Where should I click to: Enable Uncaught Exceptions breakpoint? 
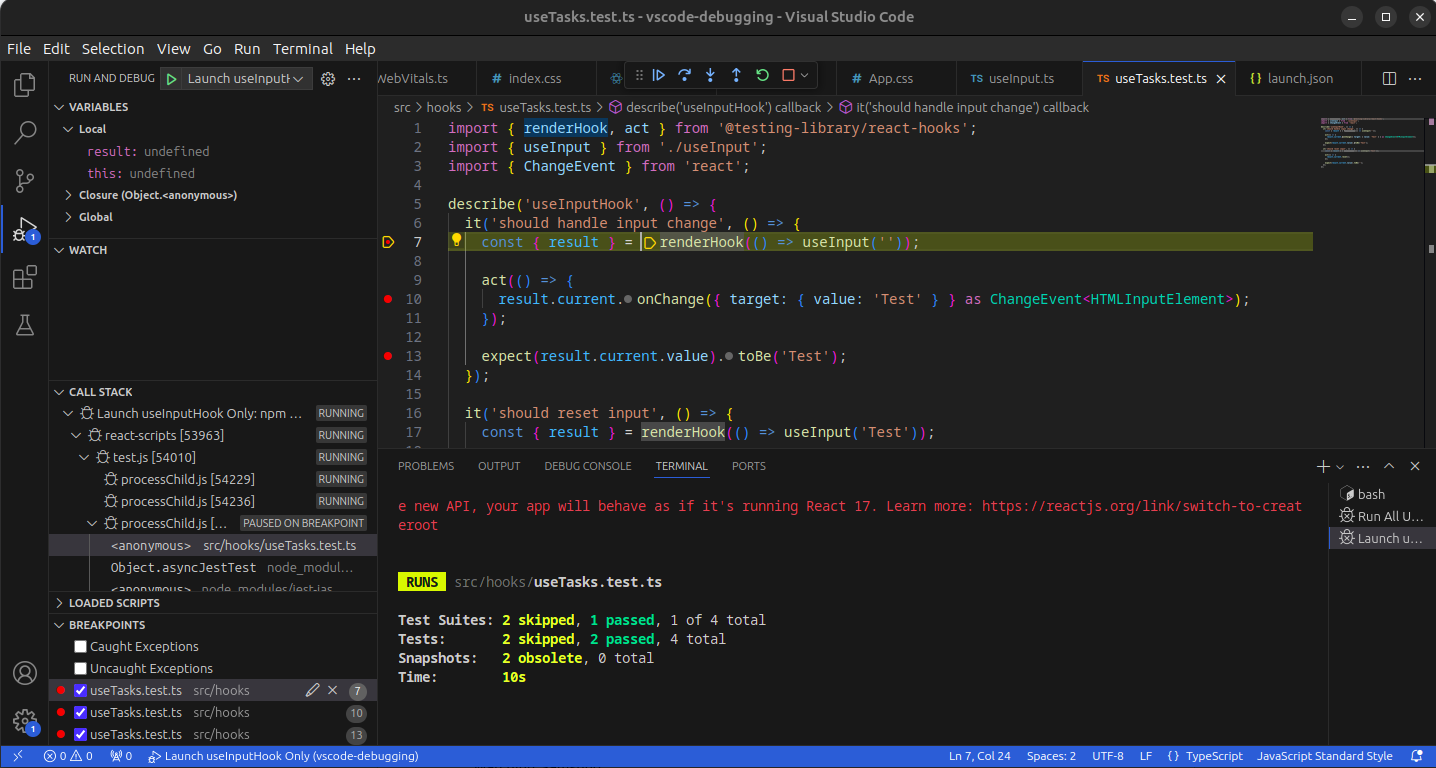tap(81, 669)
